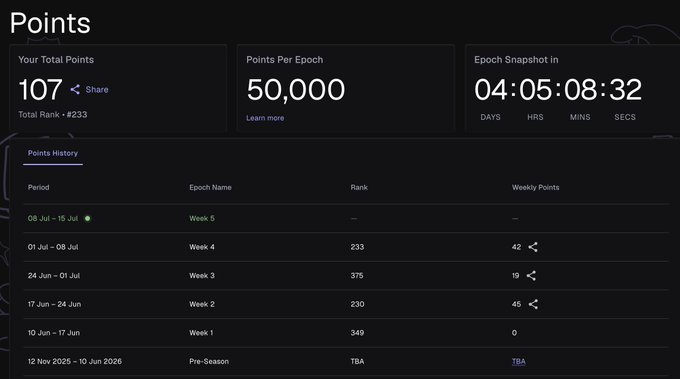The width and height of the screenshot is (680, 379).
Task: Share Week 4's 42 points
Action: (x=533, y=247)
